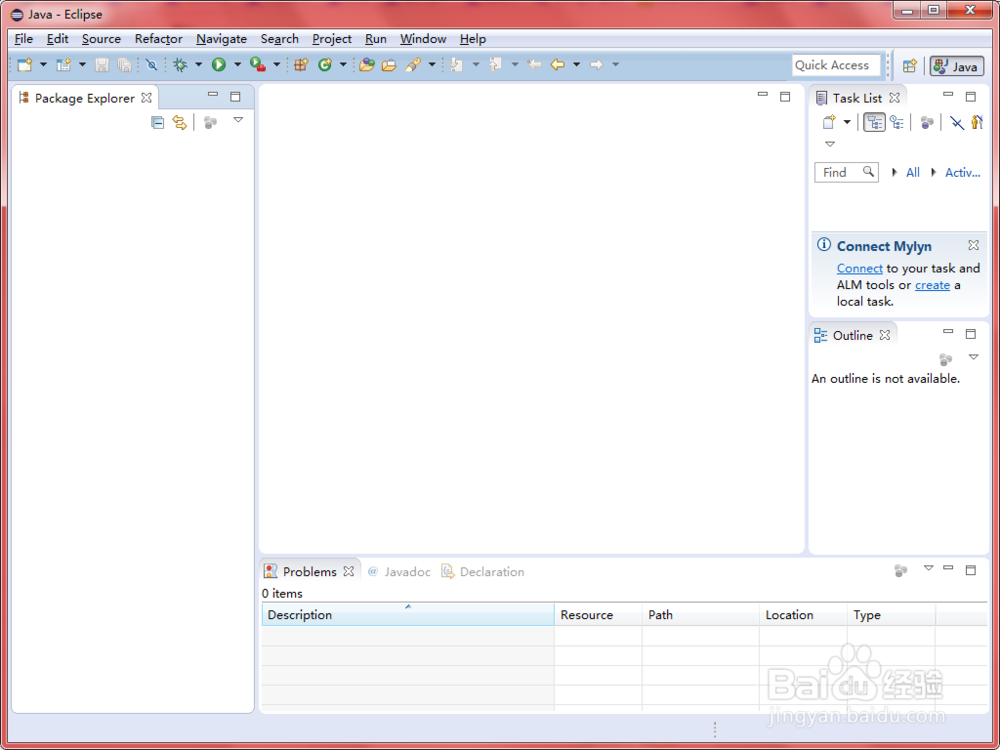
Task: Click the Open Perspective icon
Action: coord(910,65)
